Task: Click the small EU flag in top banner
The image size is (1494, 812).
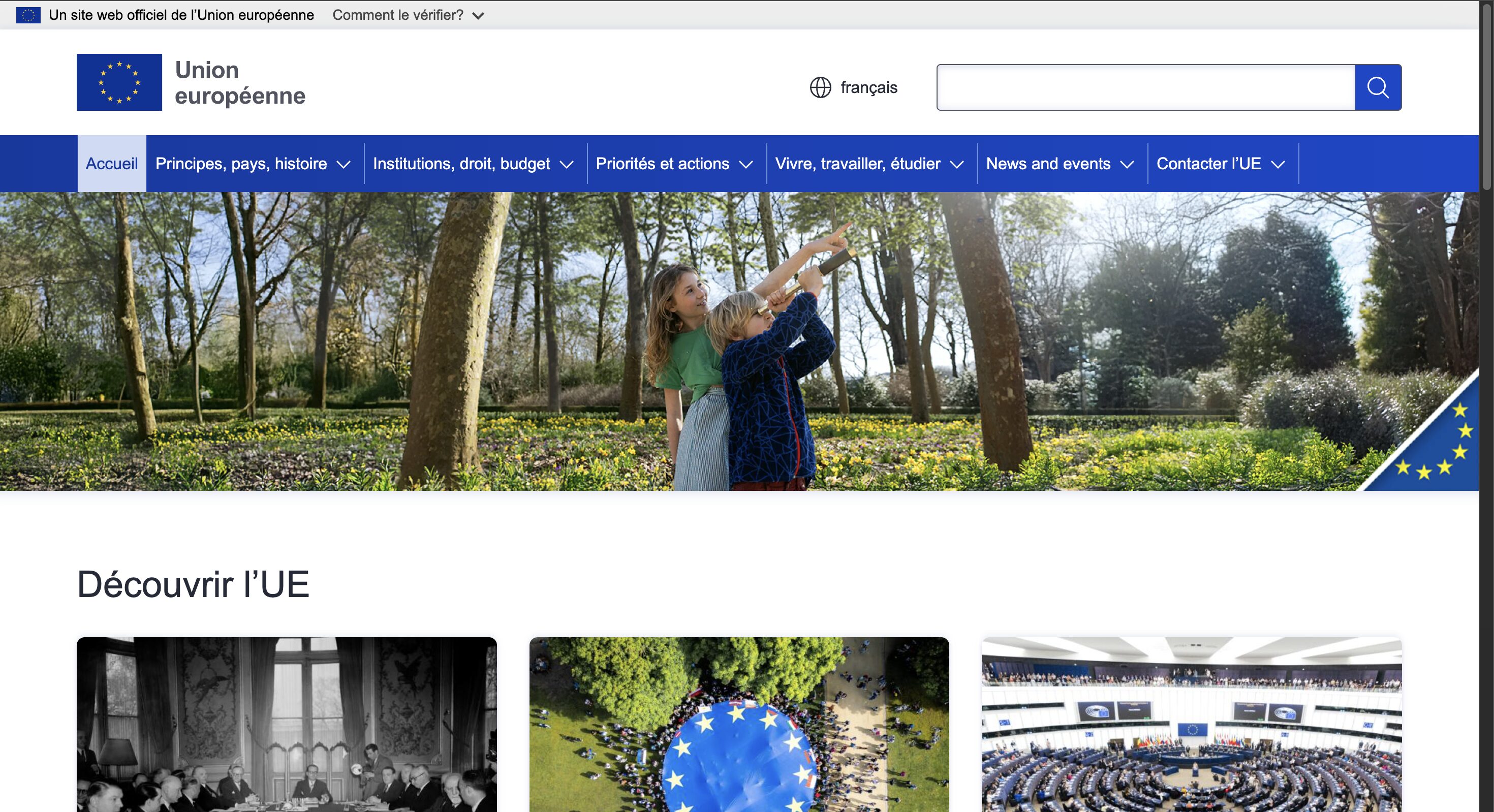Action: pyautogui.click(x=28, y=15)
